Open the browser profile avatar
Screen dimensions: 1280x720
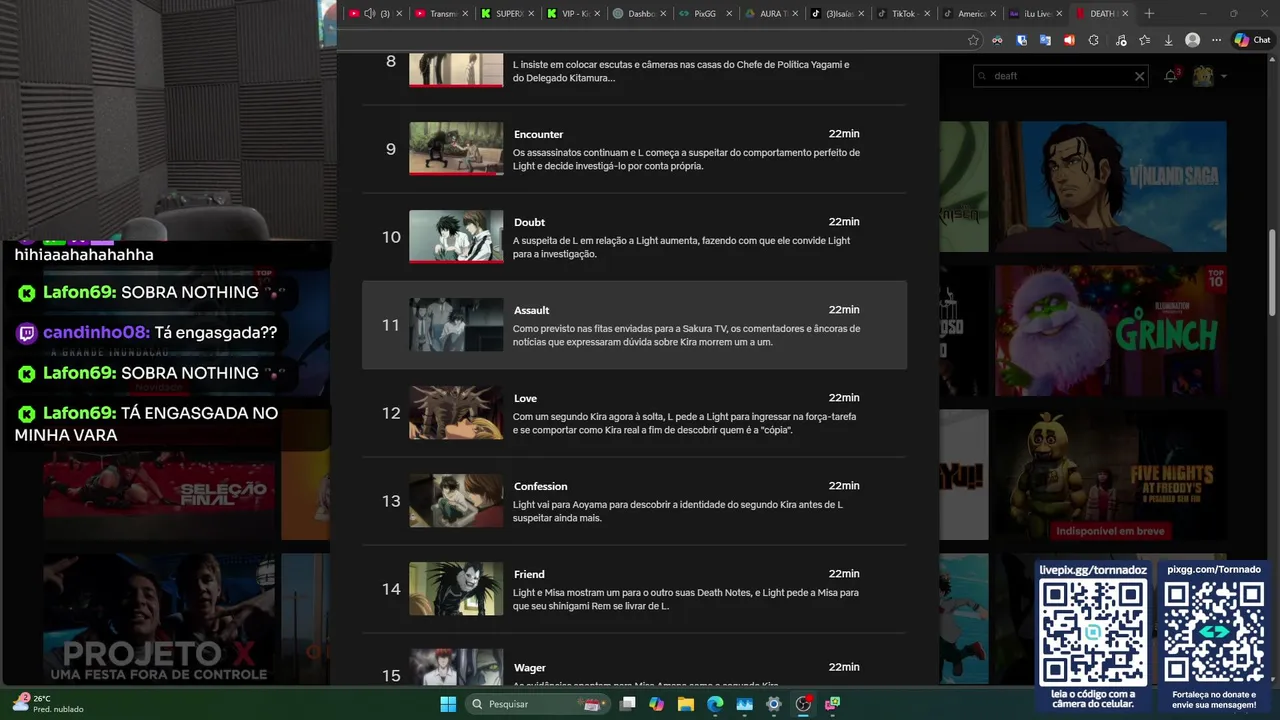1192,40
